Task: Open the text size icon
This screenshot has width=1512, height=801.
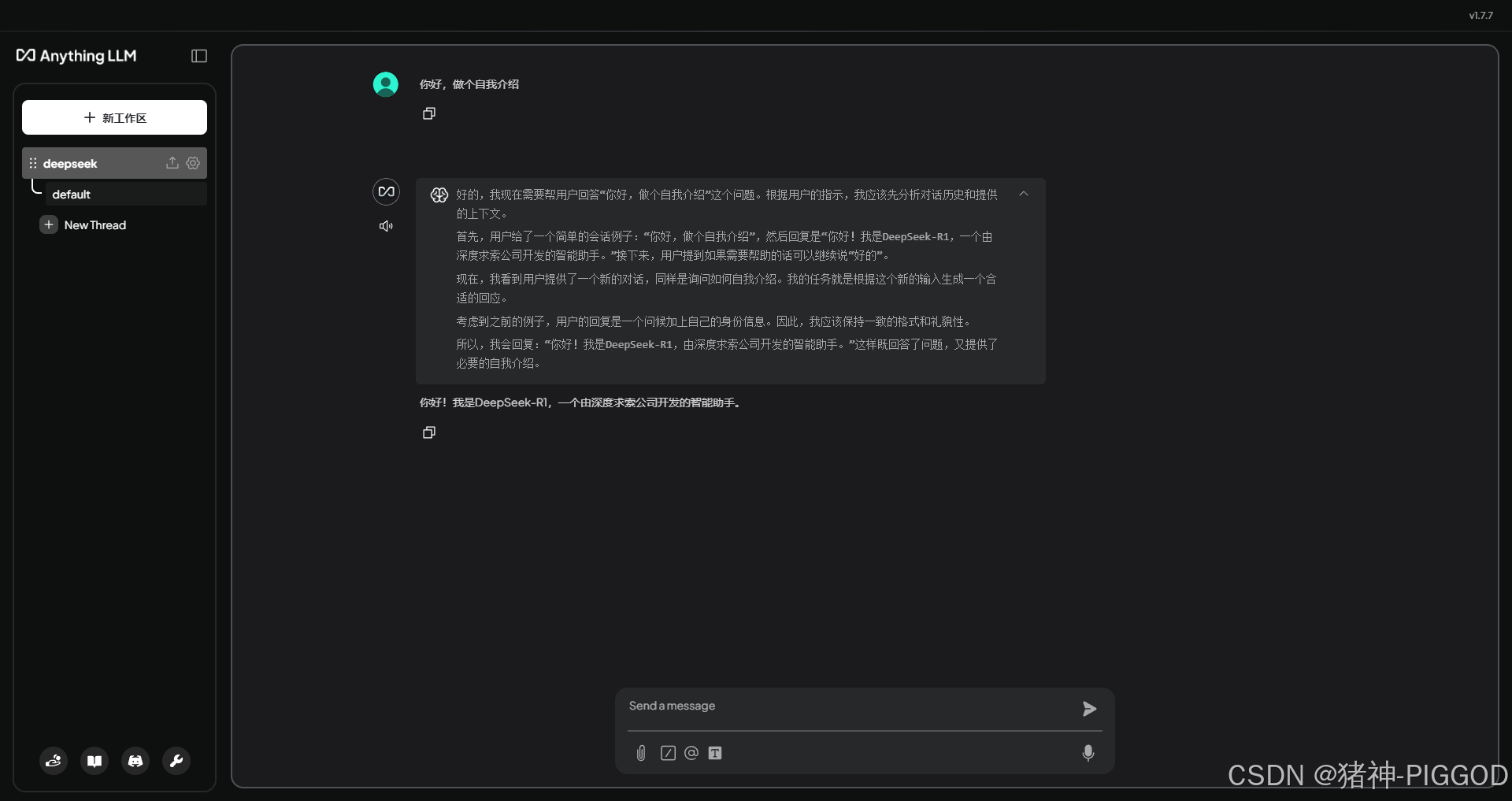Action: (715, 753)
